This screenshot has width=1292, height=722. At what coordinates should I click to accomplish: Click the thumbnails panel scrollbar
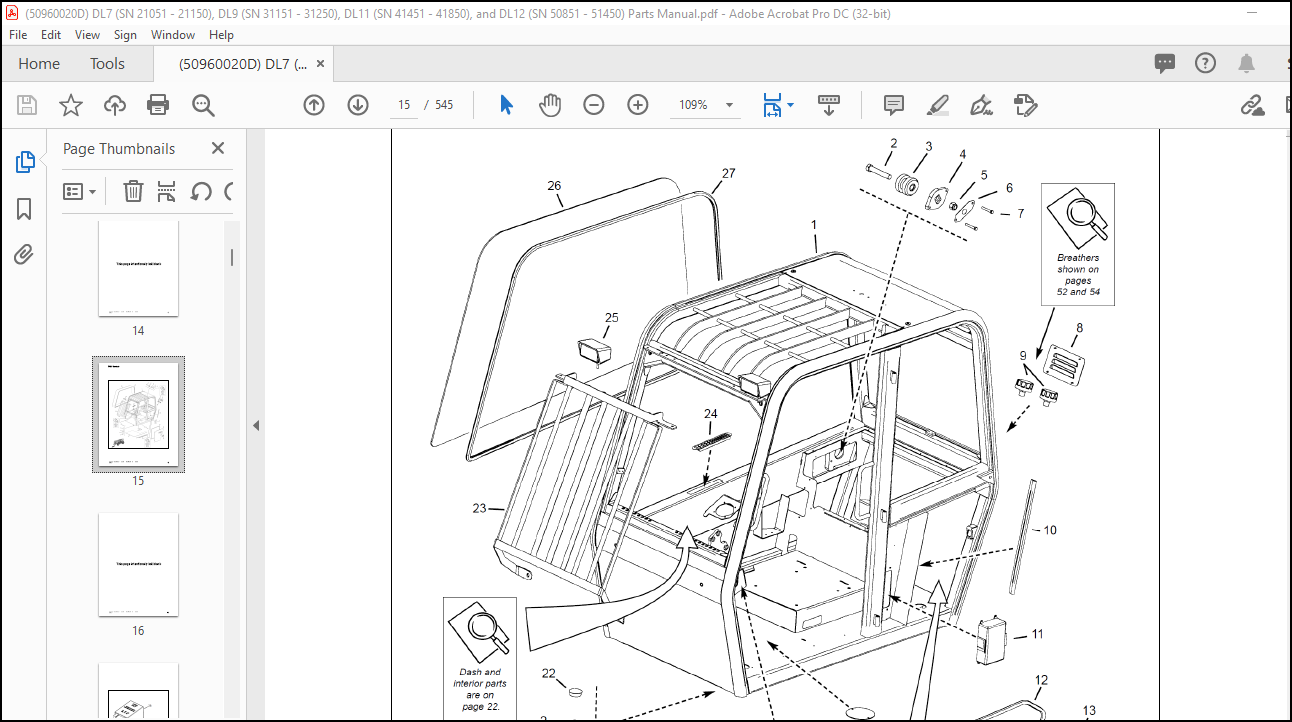232,257
